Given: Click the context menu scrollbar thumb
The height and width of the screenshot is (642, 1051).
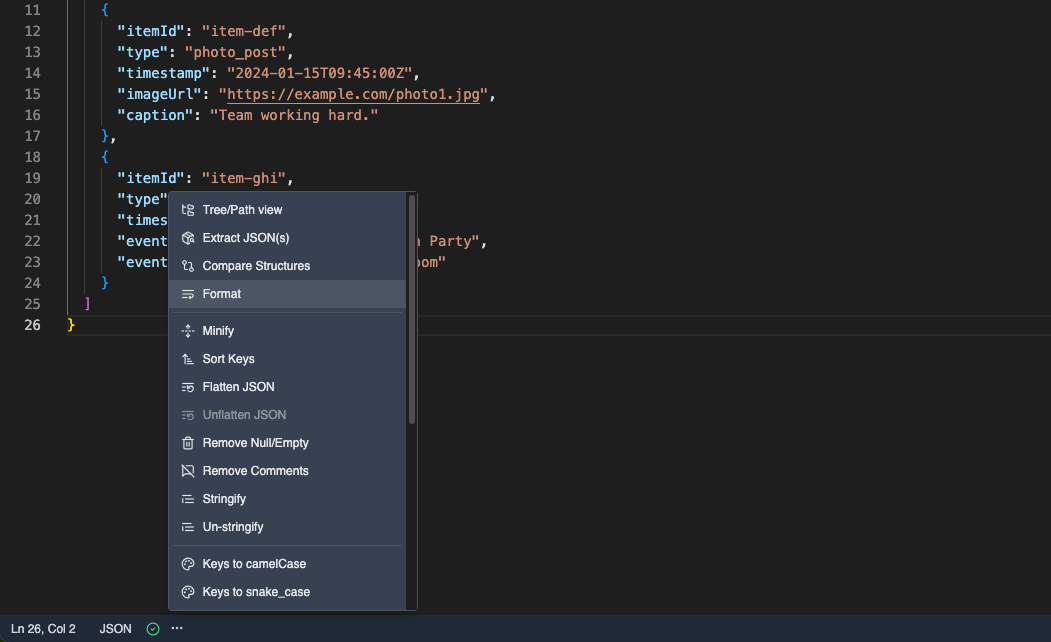Looking at the screenshot, I should (x=412, y=309).
